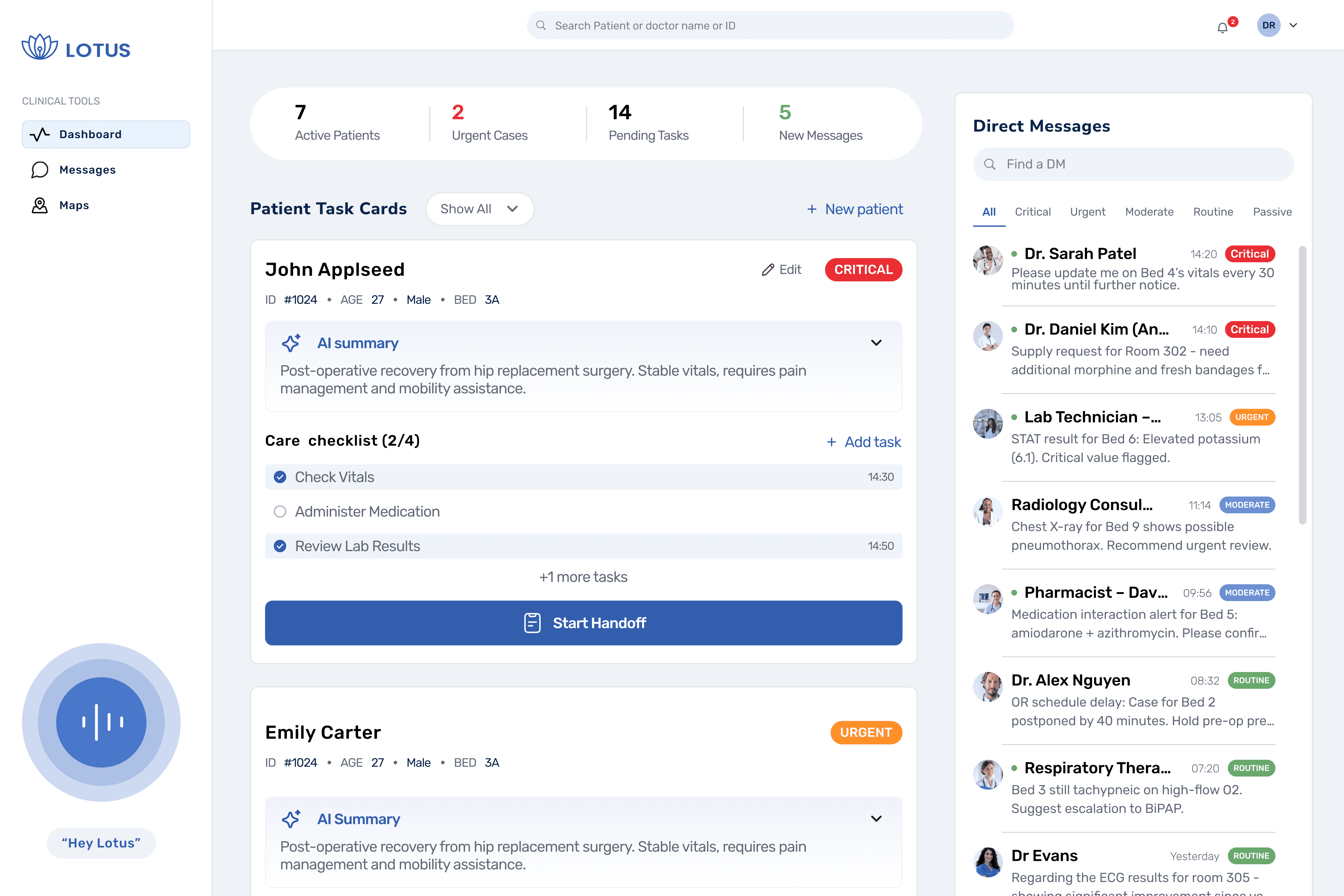This screenshot has height=896, width=1344.
Task: Switch to the Routine messages tab
Action: (1213, 212)
